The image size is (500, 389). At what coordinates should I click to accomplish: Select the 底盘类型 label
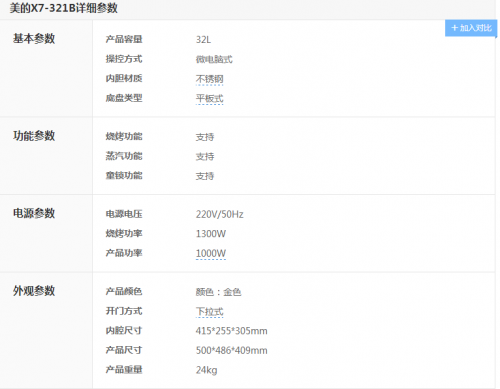pos(124,98)
